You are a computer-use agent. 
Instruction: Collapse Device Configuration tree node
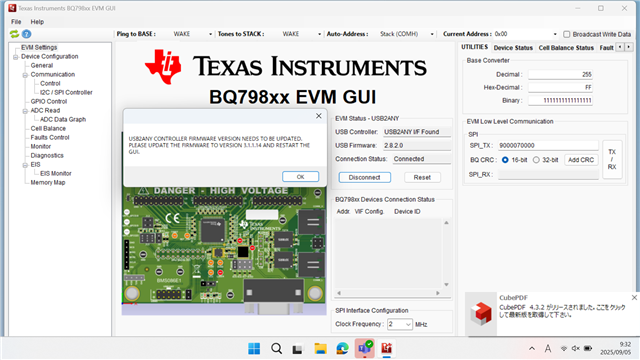click(16, 57)
